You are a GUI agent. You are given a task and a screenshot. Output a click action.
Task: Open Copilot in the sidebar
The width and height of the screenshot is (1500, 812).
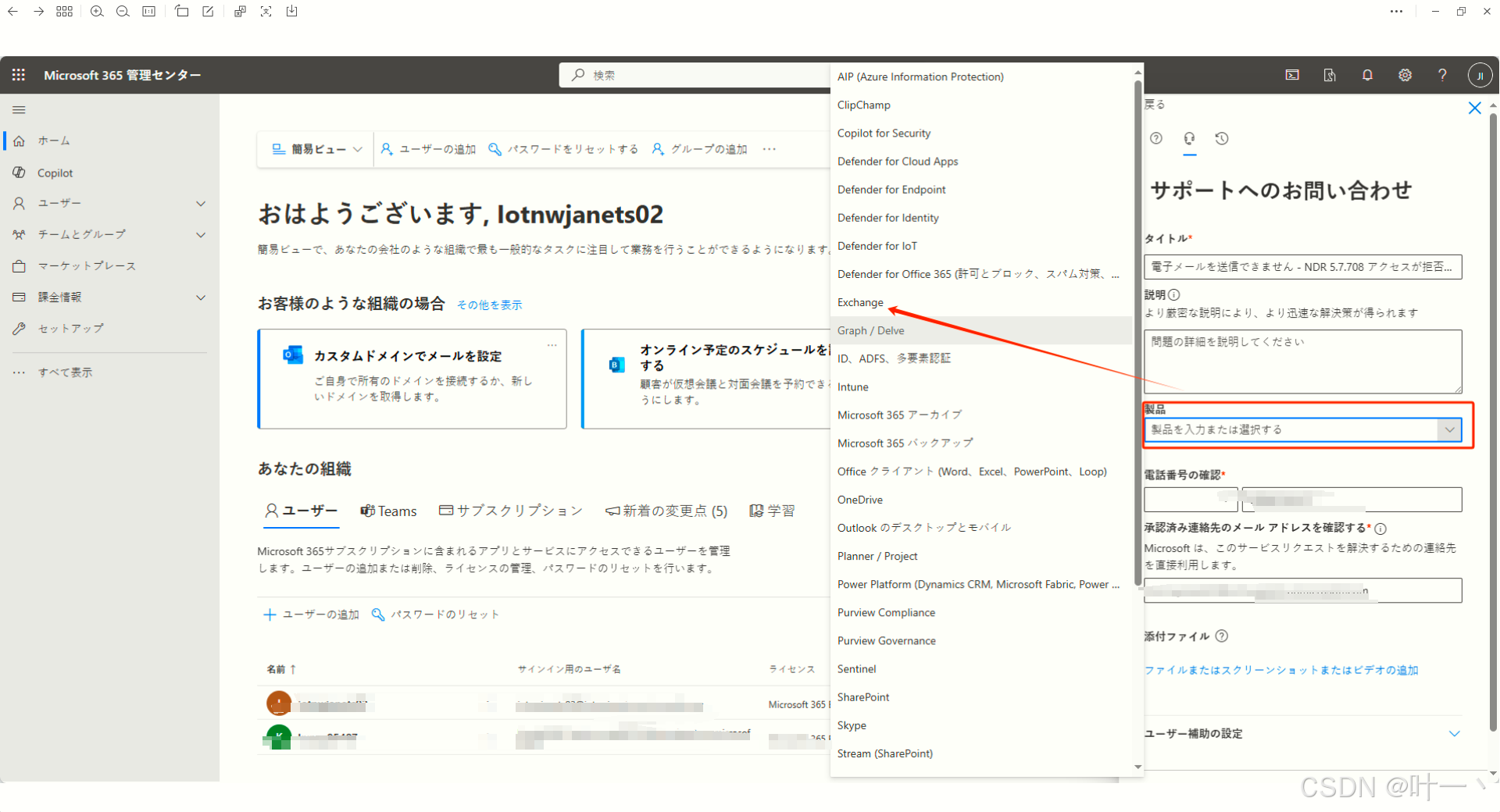tap(55, 173)
